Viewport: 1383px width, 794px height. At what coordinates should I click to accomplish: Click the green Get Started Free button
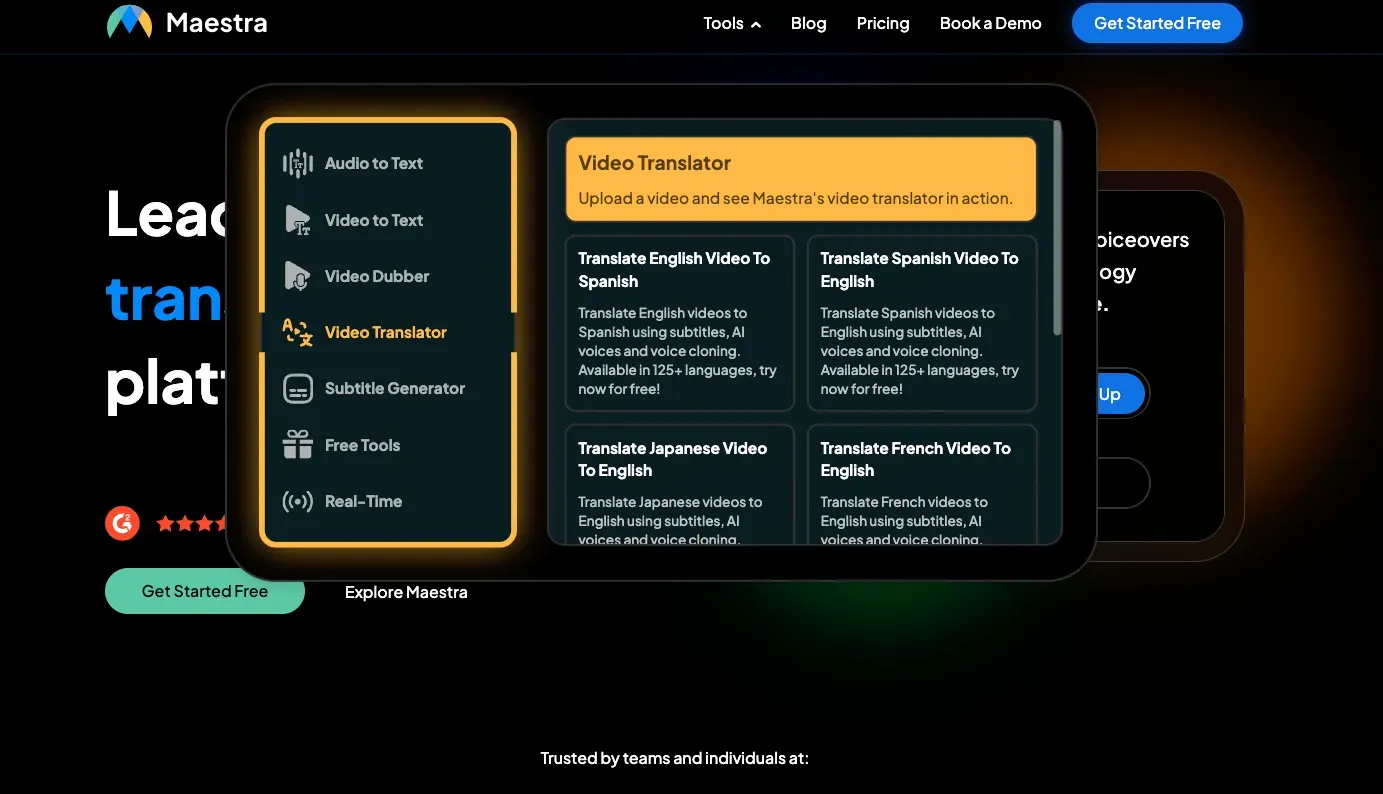coord(205,591)
